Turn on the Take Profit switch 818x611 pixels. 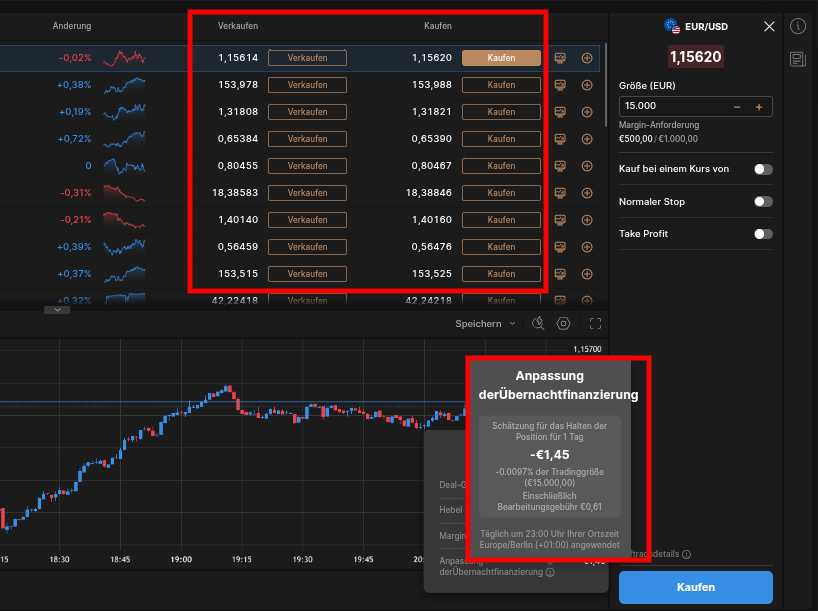pos(763,234)
